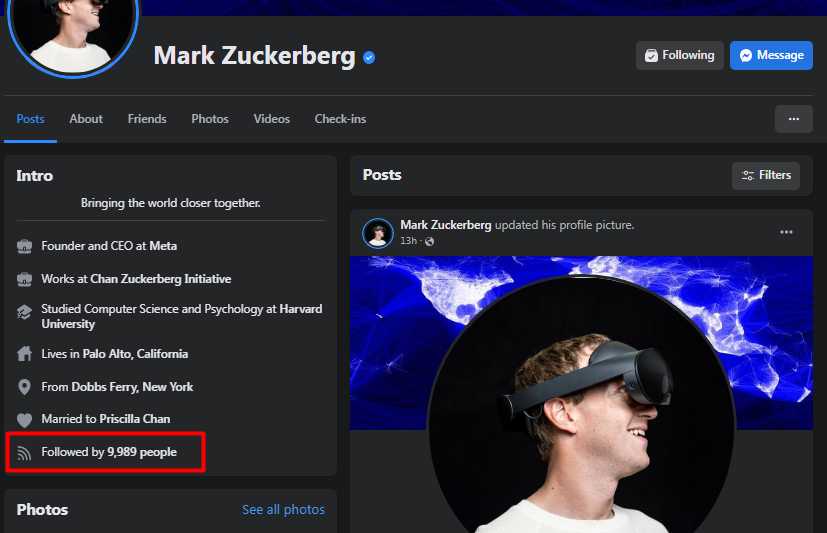
Task: Open the See all photos link
Action: tap(283, 510)
